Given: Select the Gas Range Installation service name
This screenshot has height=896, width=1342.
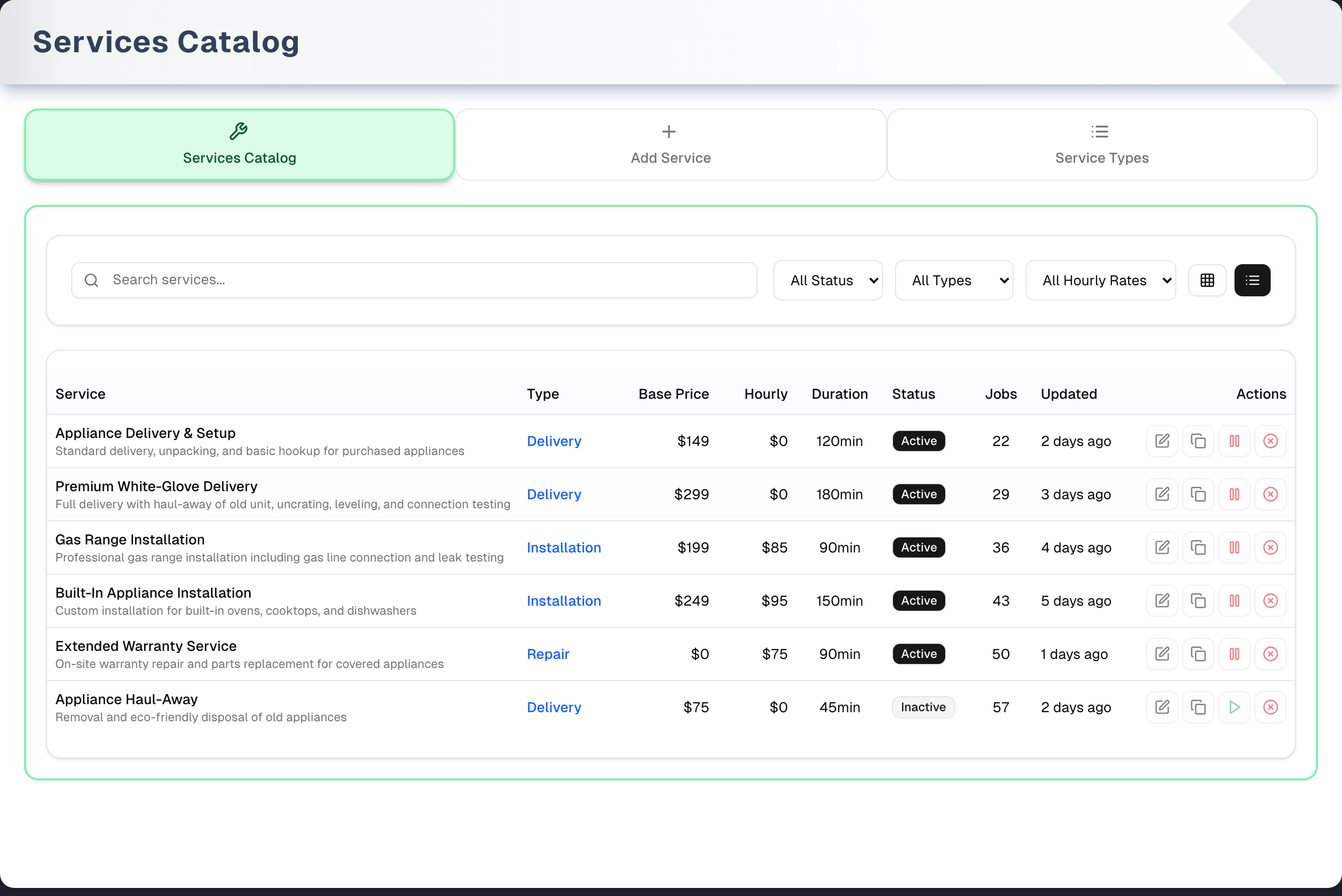Looking at the screenshot, I should tap(130, 539).
